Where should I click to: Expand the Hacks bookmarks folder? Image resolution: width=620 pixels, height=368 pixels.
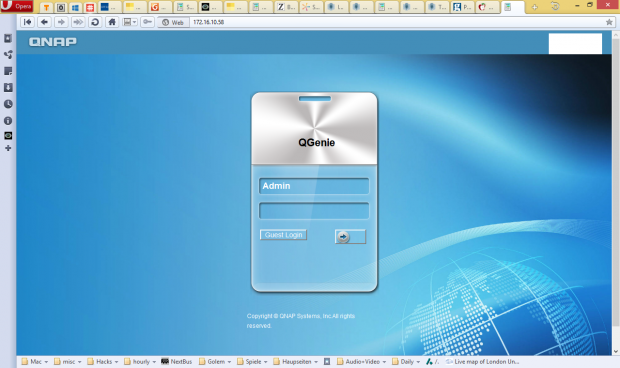pos(103,362)
